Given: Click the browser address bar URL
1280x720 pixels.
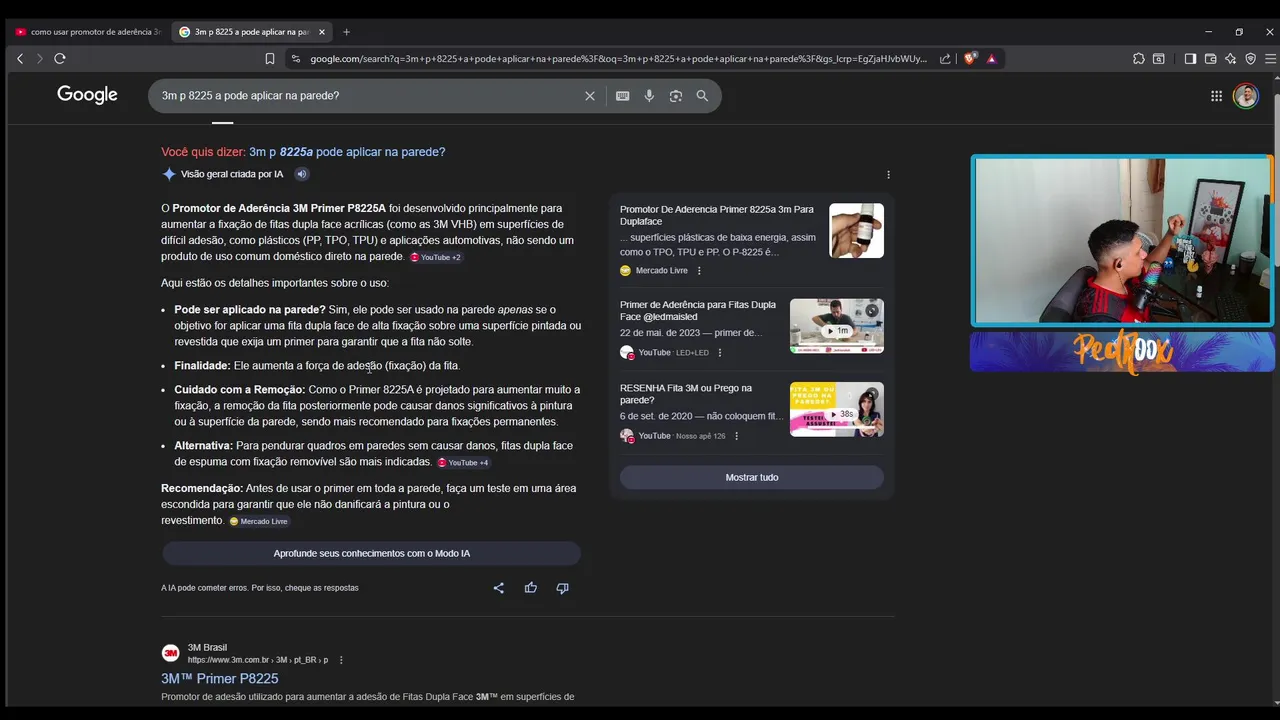Looking at the screenshot, I should pos(618,59).
